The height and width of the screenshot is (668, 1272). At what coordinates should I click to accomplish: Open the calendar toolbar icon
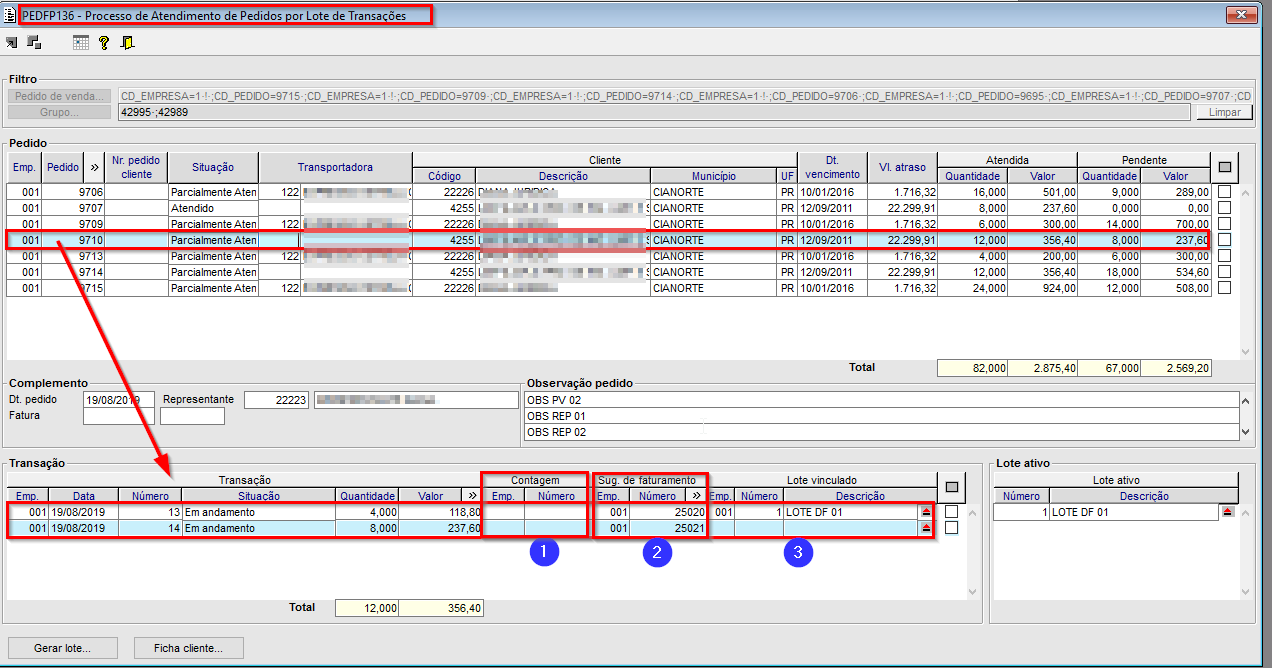[x=81, y=42]
